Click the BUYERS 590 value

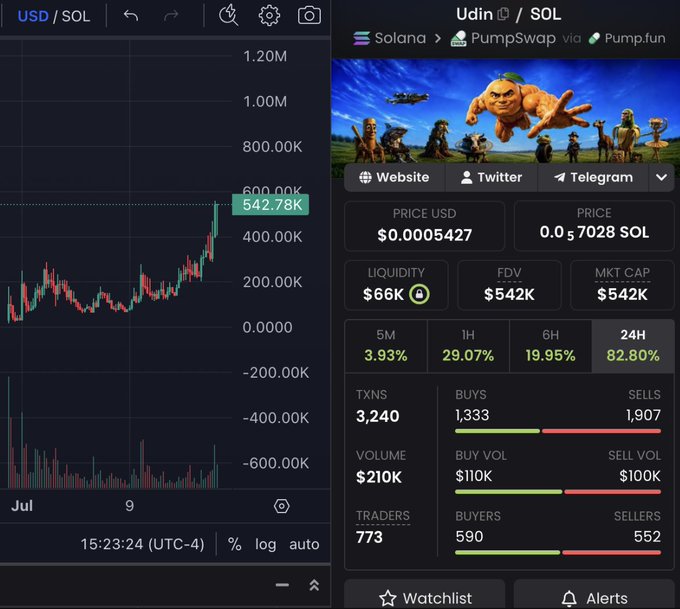coord(469,537)
